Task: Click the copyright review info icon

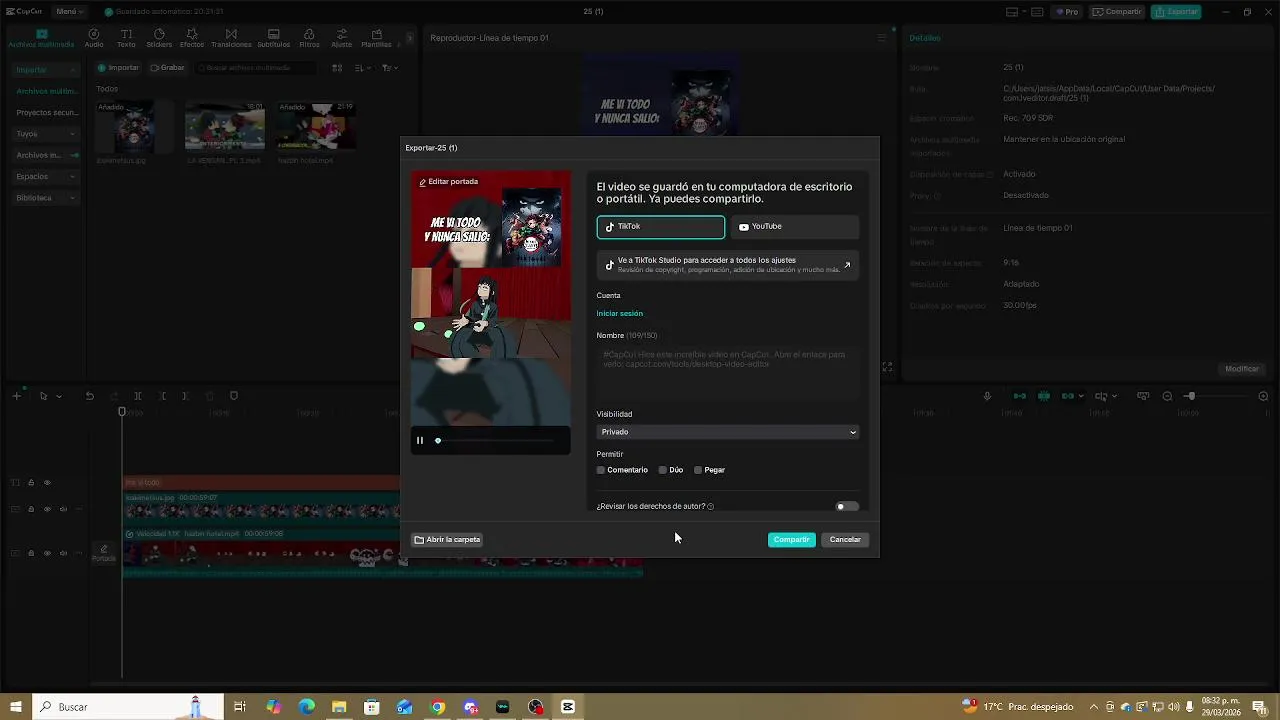Action: click(710, 507)
